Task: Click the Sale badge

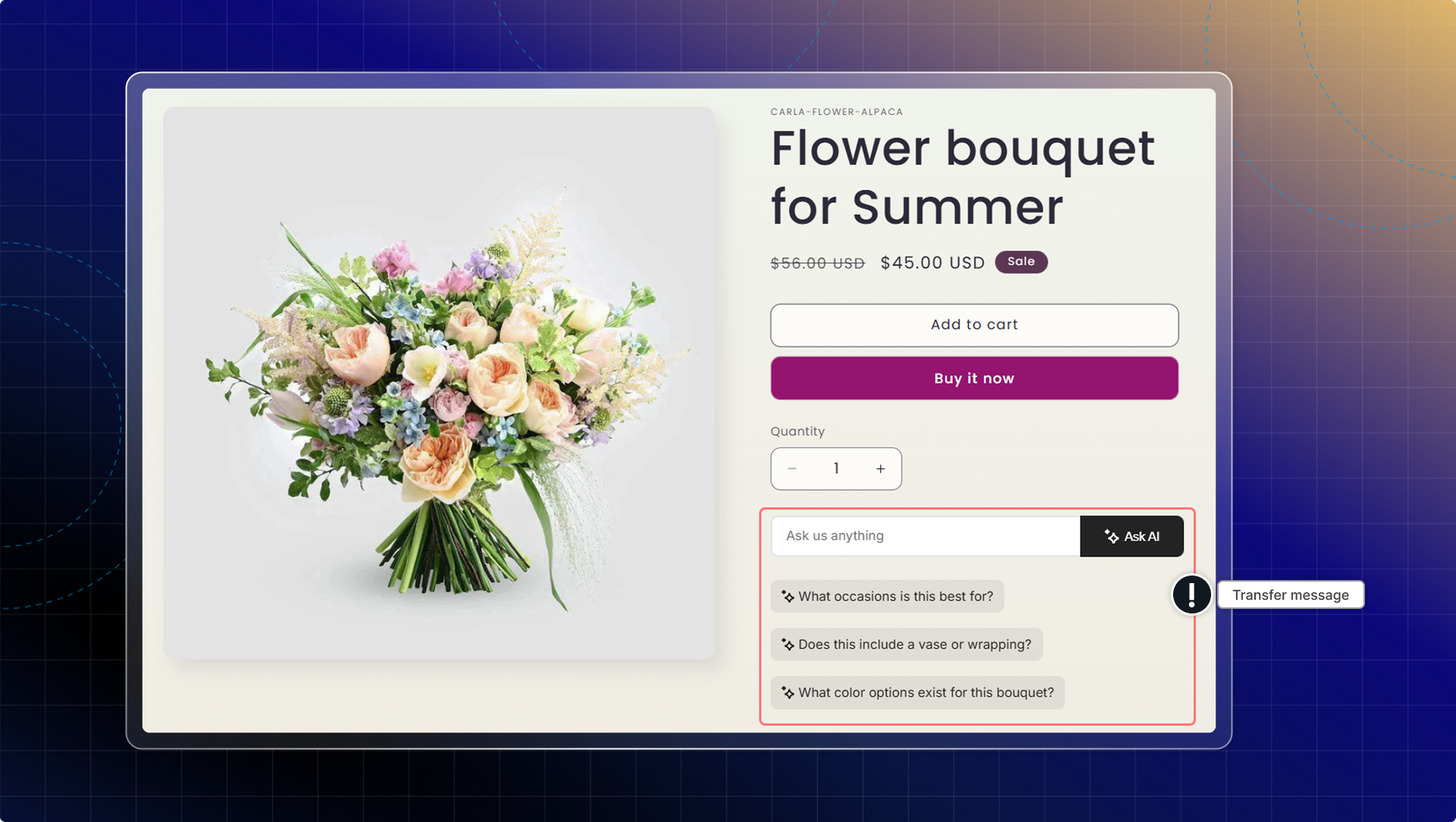Action: pyautogui.click(x=1021, y=262)
